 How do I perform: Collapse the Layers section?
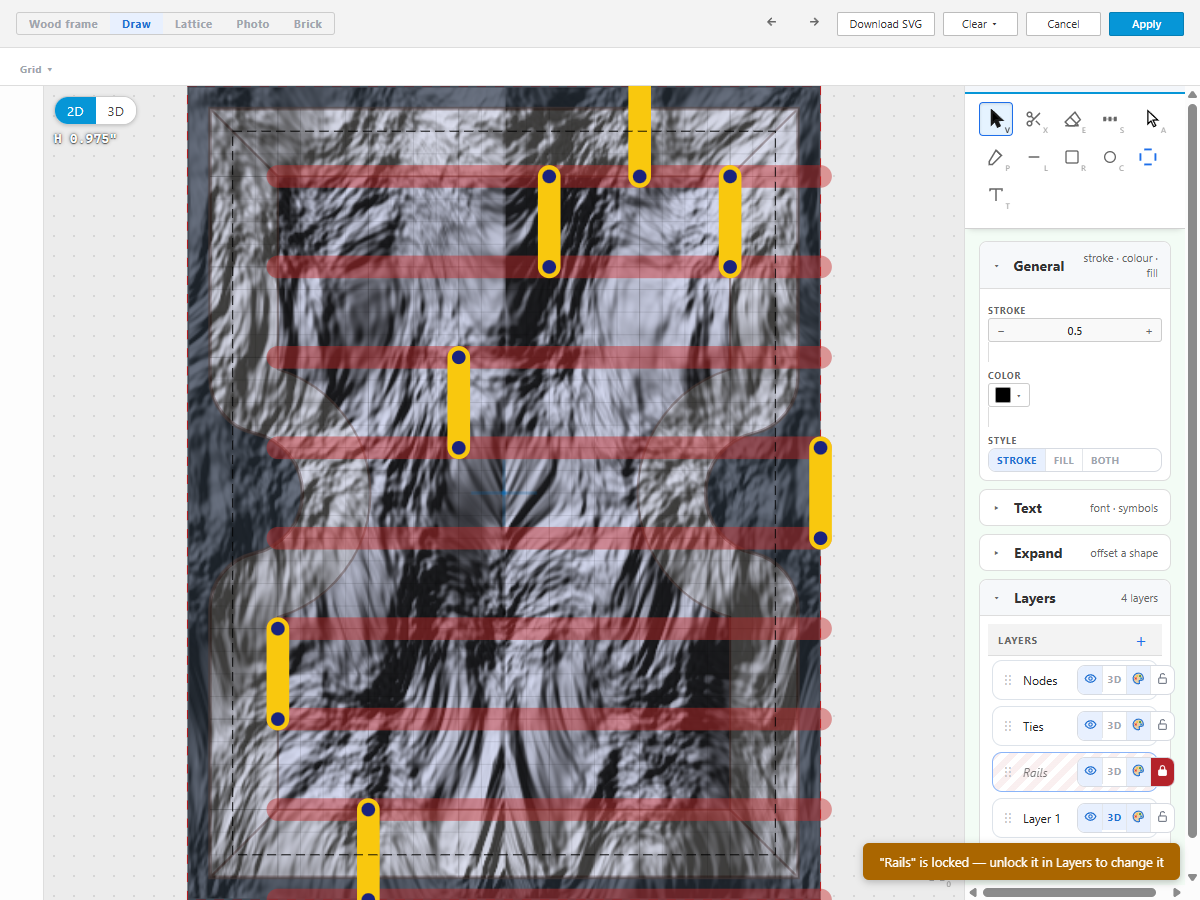click(x=1075, y=598)
